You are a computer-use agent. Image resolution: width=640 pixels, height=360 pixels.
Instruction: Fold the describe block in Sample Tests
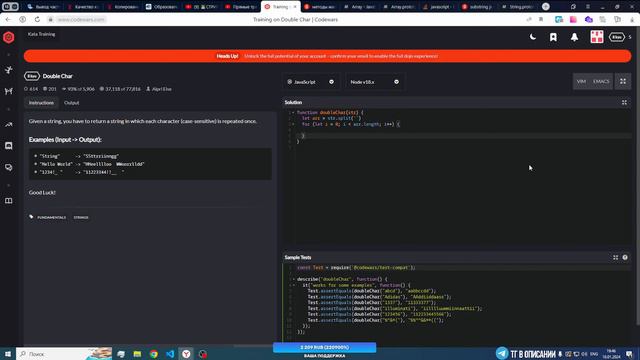point(293,279)
